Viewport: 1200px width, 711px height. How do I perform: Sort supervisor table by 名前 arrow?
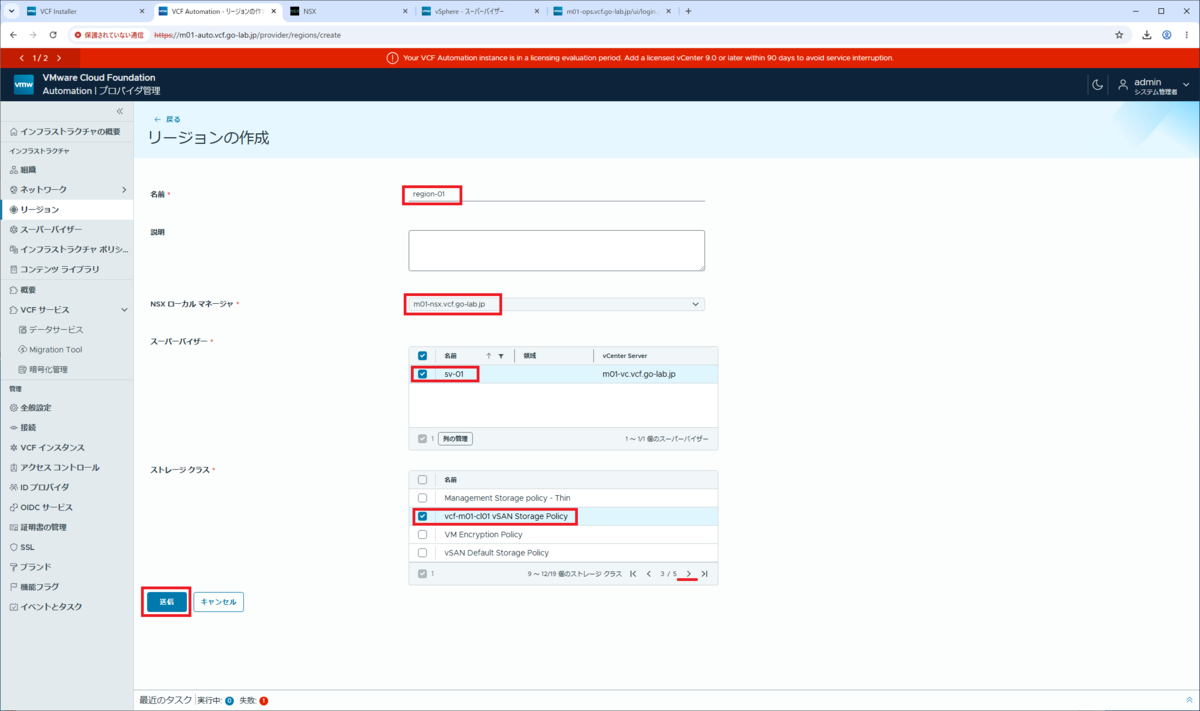pyautogui.click(x=488, y=356)
